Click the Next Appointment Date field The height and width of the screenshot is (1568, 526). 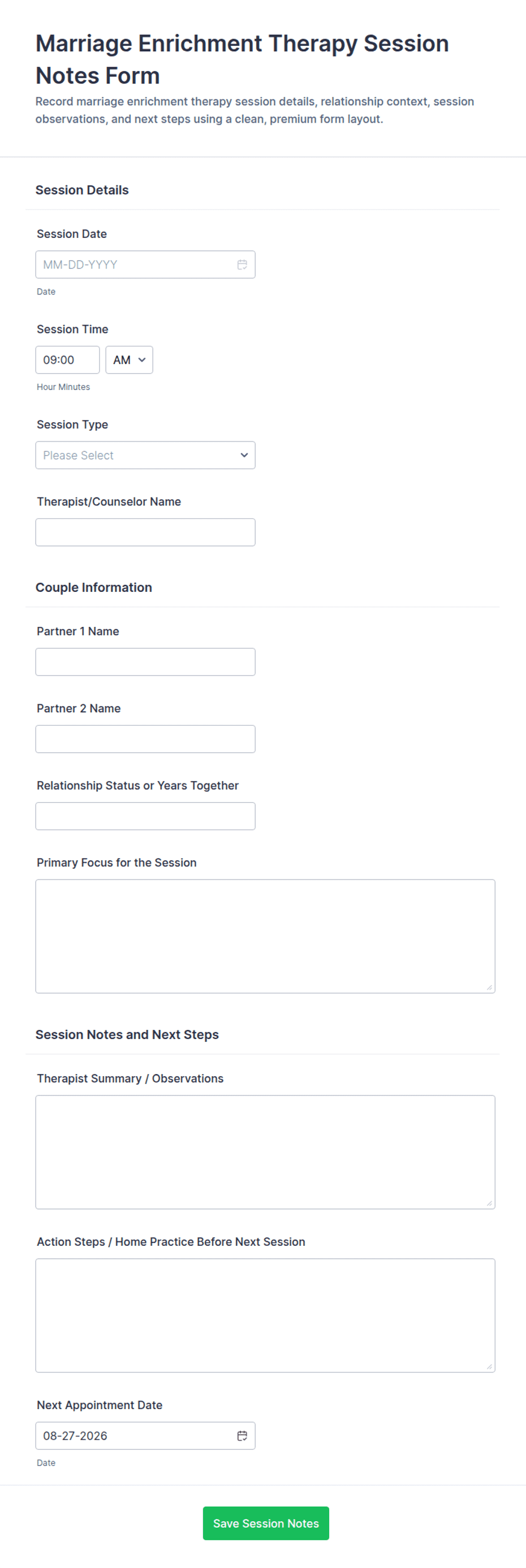pyautogui.click(x=145, y=1435)
